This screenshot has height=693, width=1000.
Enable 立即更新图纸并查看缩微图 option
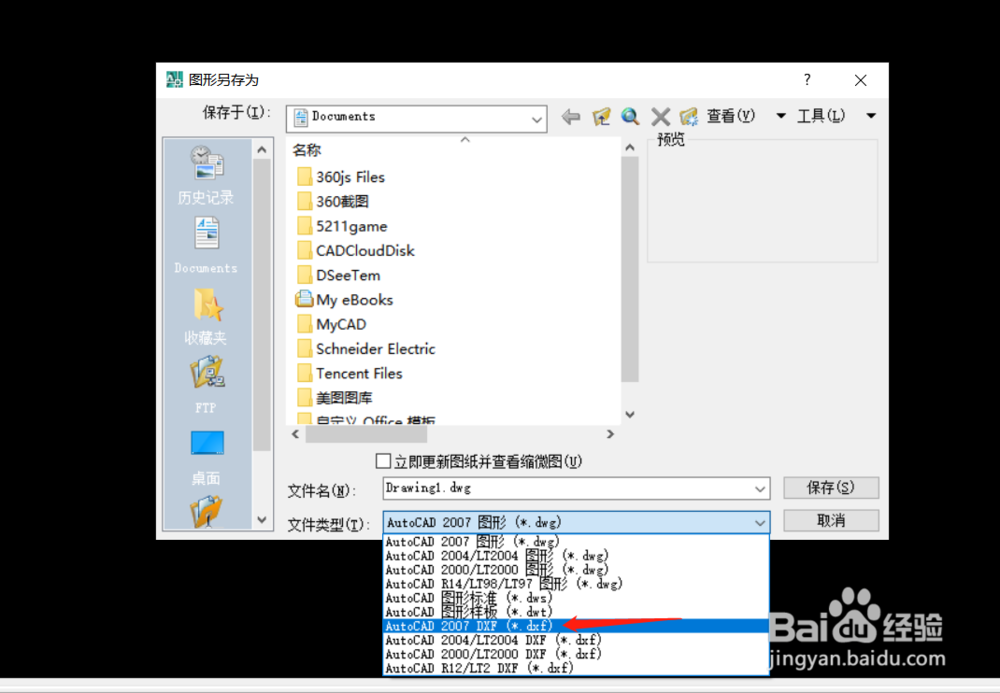tap(382, 461)
